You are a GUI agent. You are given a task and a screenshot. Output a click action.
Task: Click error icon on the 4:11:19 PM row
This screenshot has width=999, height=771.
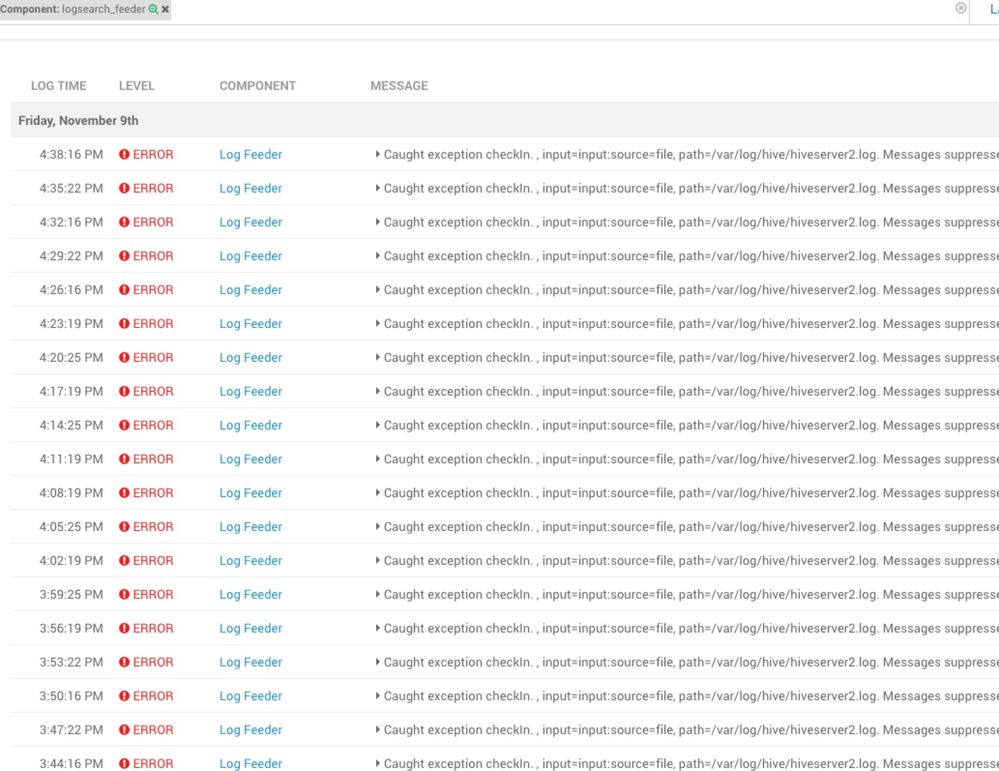(124, 459)
